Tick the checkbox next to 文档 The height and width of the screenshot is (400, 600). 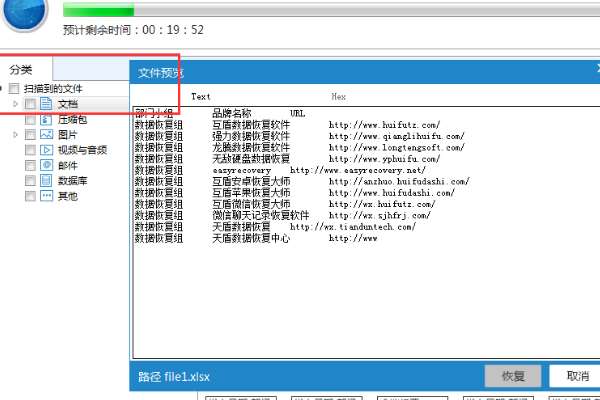pos(30,104)
